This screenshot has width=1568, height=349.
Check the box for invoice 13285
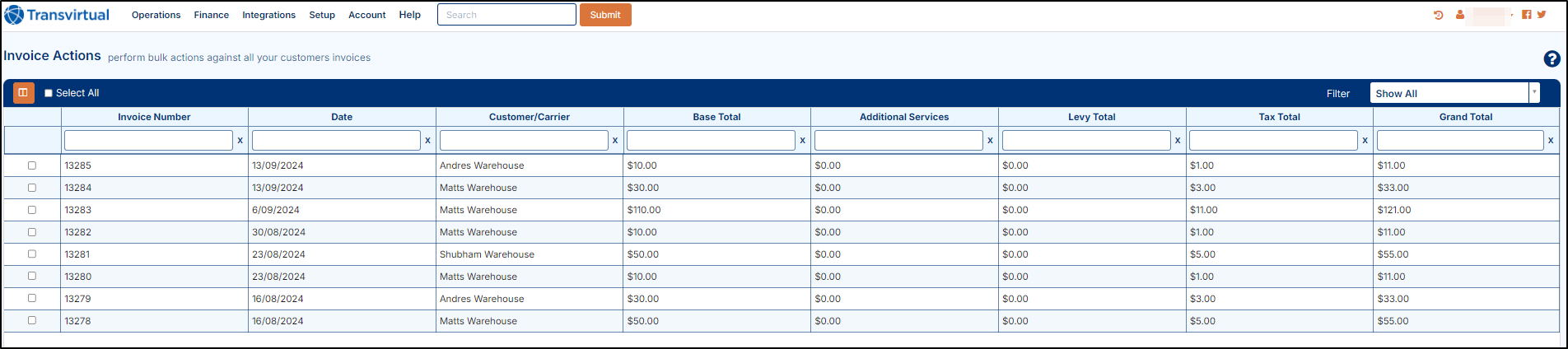(x=32, y=165)
